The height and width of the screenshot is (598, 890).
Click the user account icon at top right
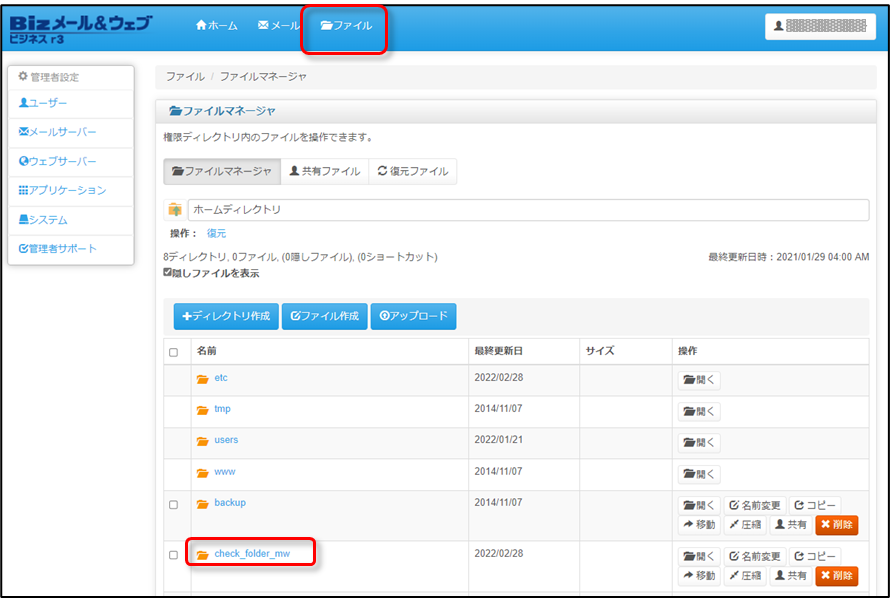[779, 26]
